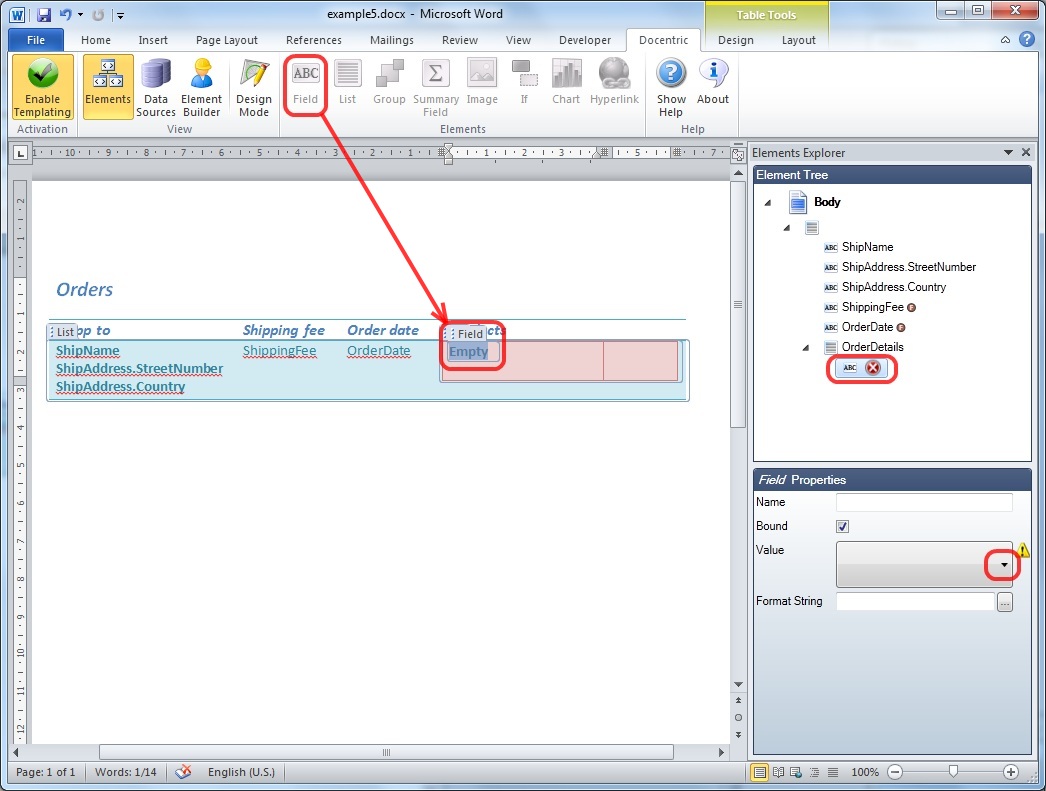Image resolution: width=1046 pixels, height=791 pixels.
Task: Click the Enable Templating button
Action: (x=42, y=87)
